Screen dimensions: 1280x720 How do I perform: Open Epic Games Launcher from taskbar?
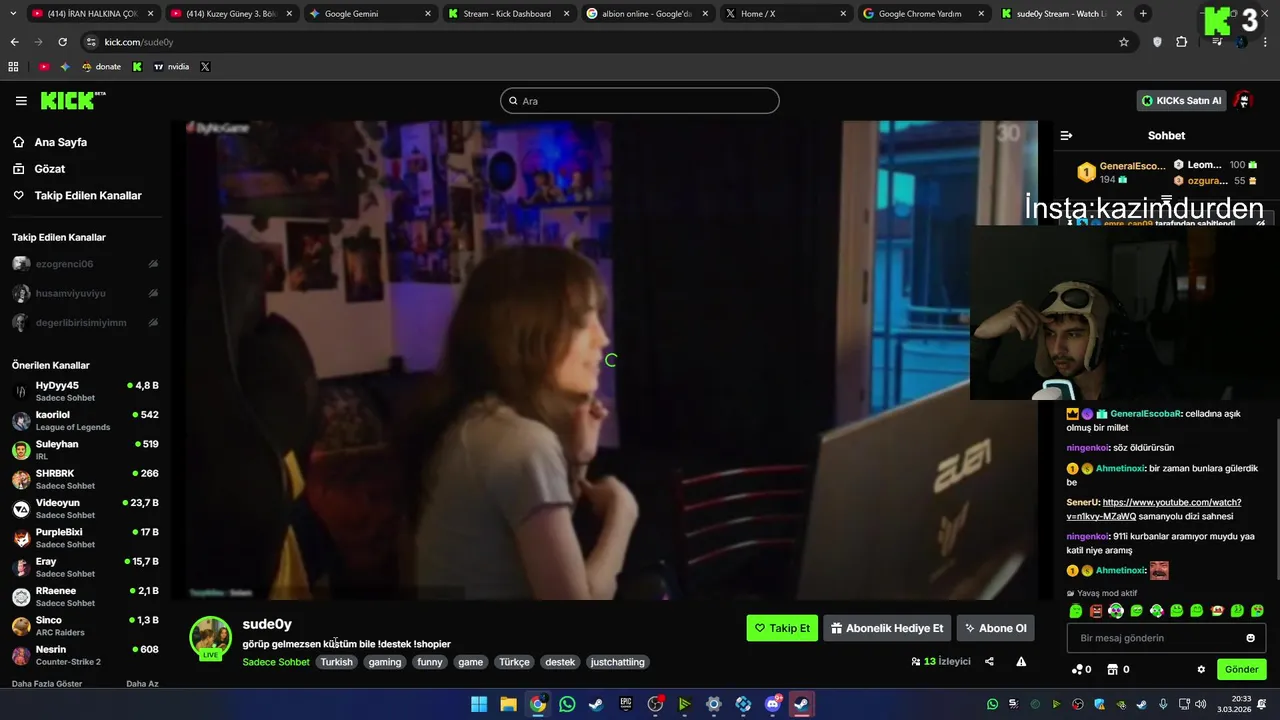coord(626,704)
